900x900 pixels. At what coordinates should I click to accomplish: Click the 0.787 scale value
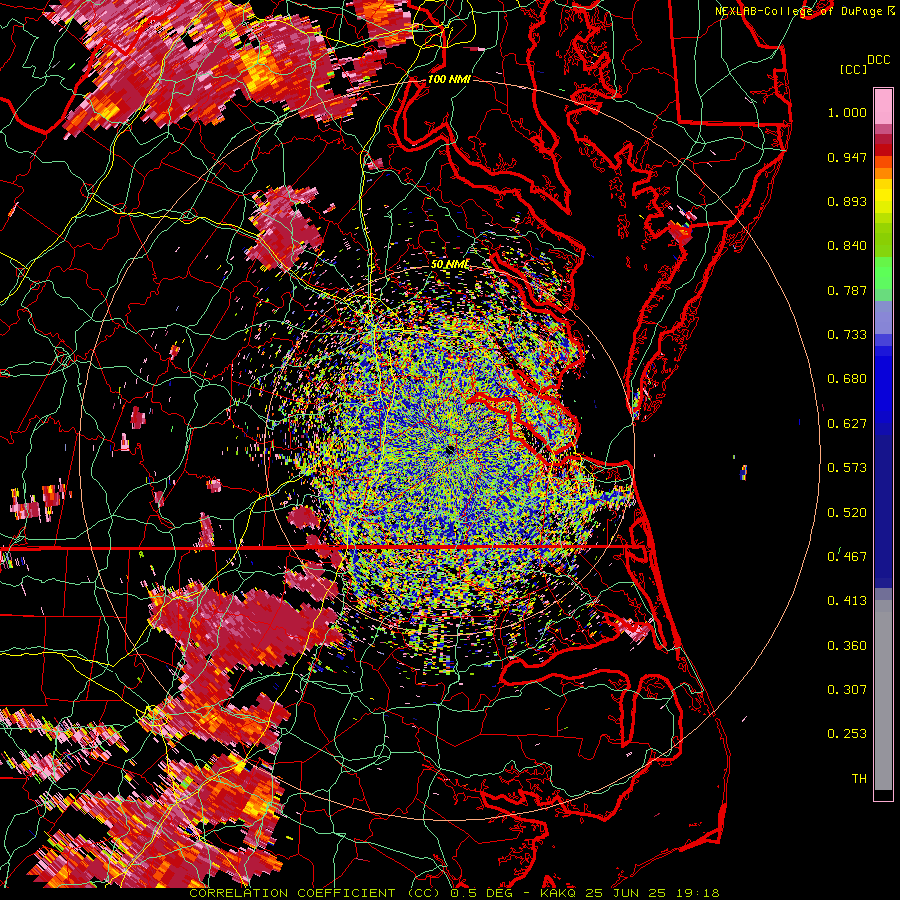coord(847,290)
